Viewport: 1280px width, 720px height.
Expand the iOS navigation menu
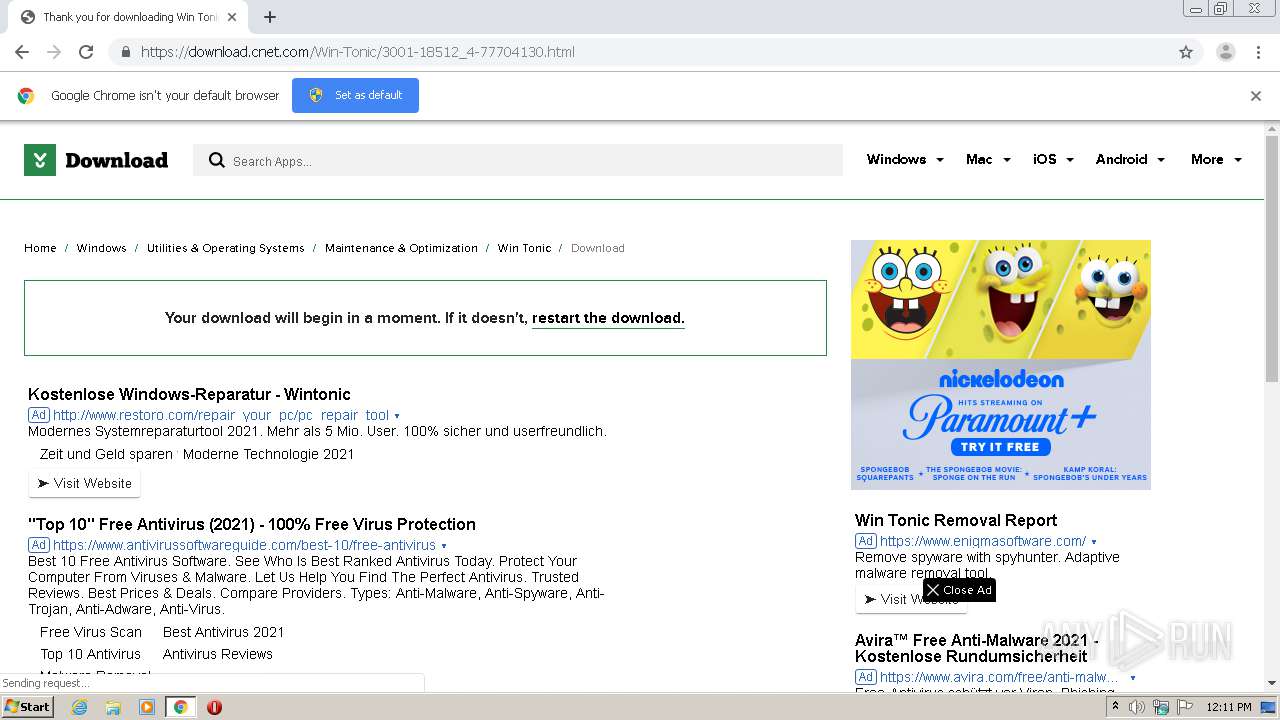(x=1053, y=160)
